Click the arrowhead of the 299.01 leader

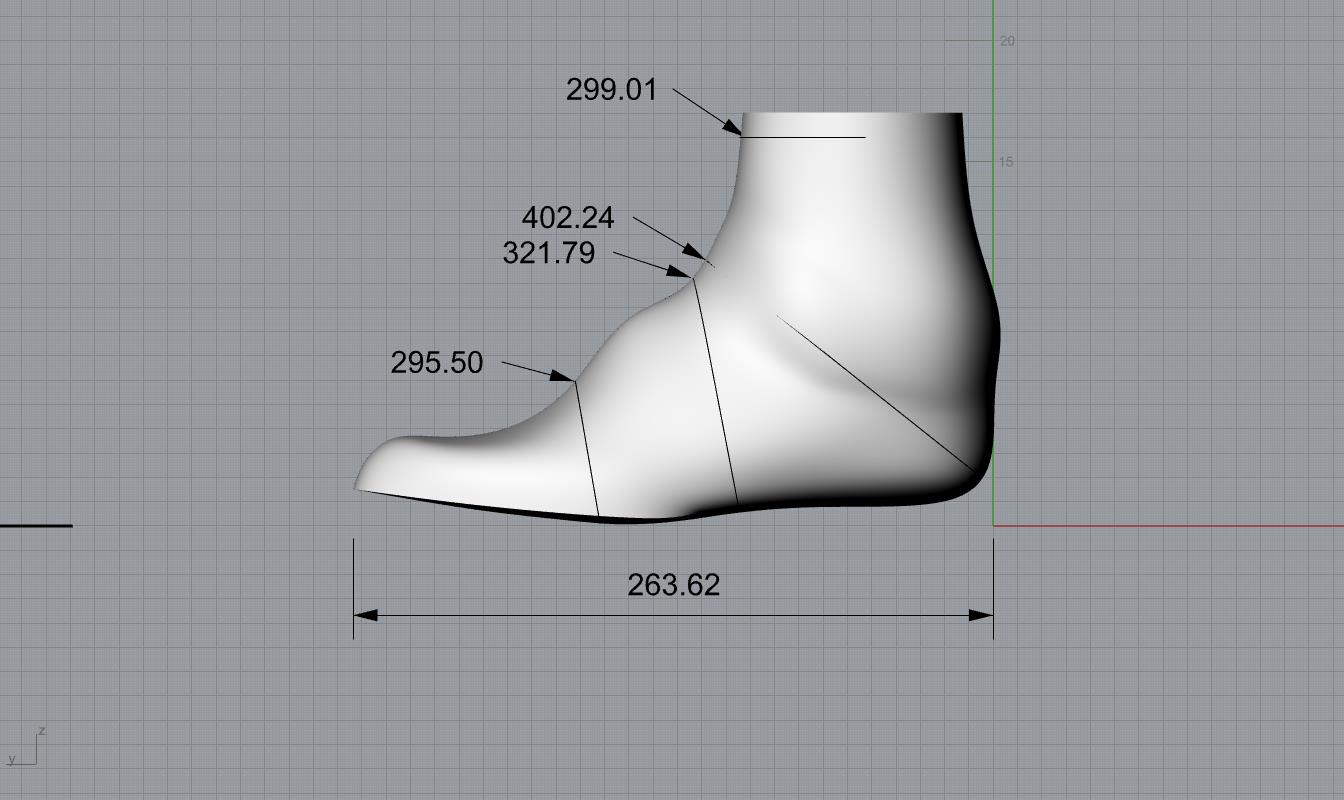[733, 127]
